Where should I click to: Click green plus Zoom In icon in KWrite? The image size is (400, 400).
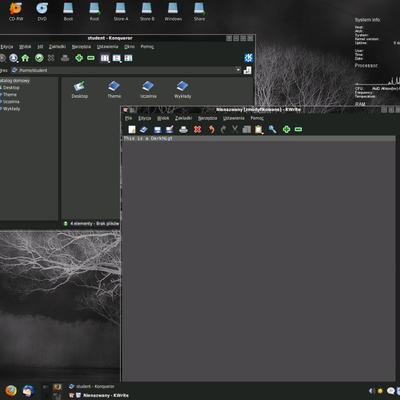tap(286, 129)
